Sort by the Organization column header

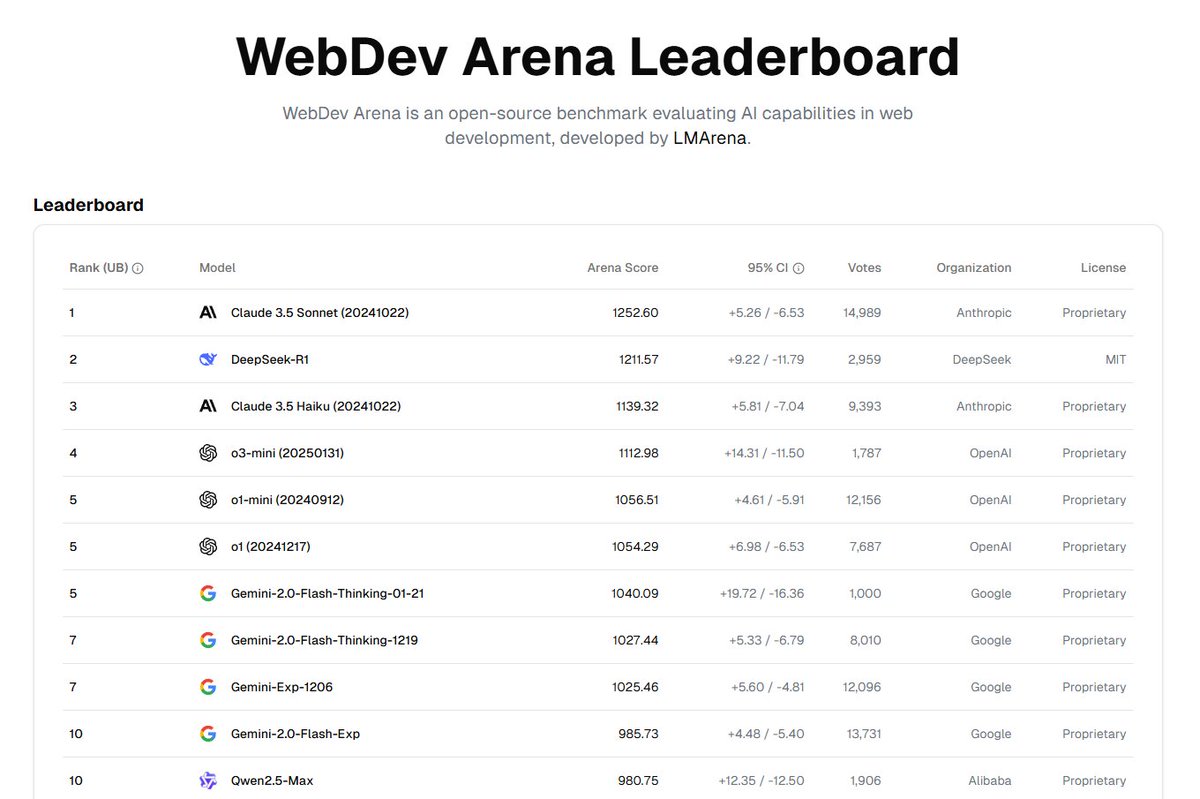coord(974,268)
